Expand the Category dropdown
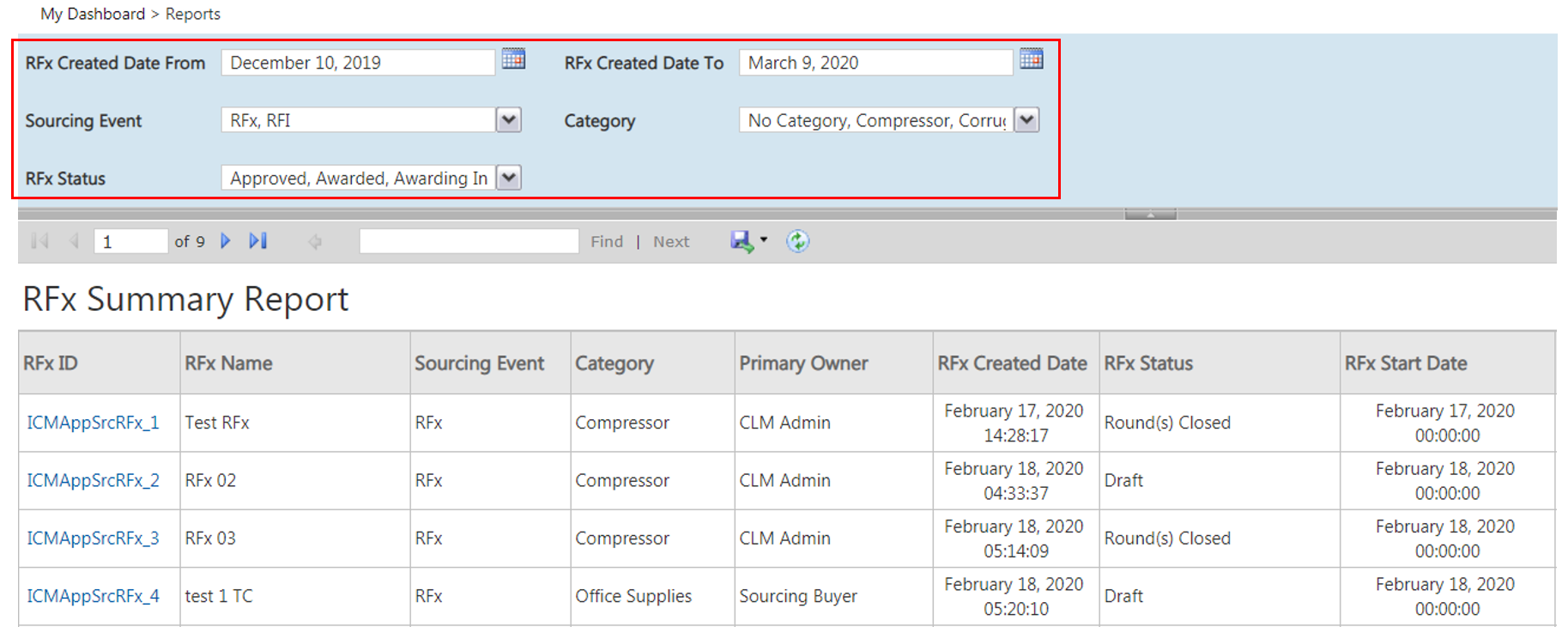 [1026, 120]
